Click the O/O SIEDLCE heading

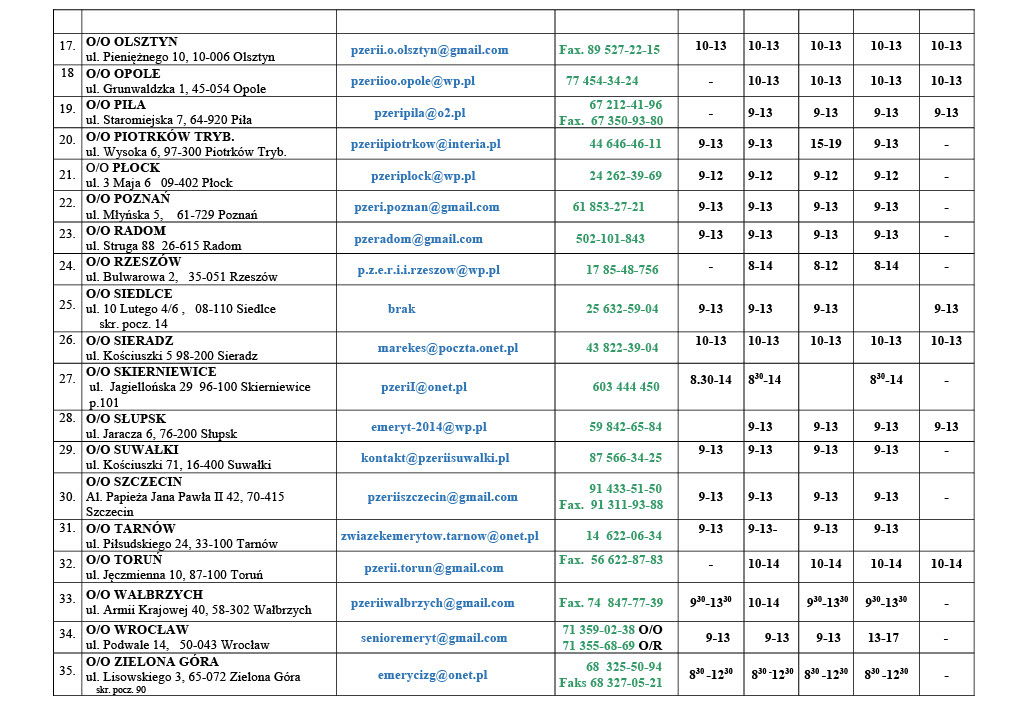[x=129, y=294]
